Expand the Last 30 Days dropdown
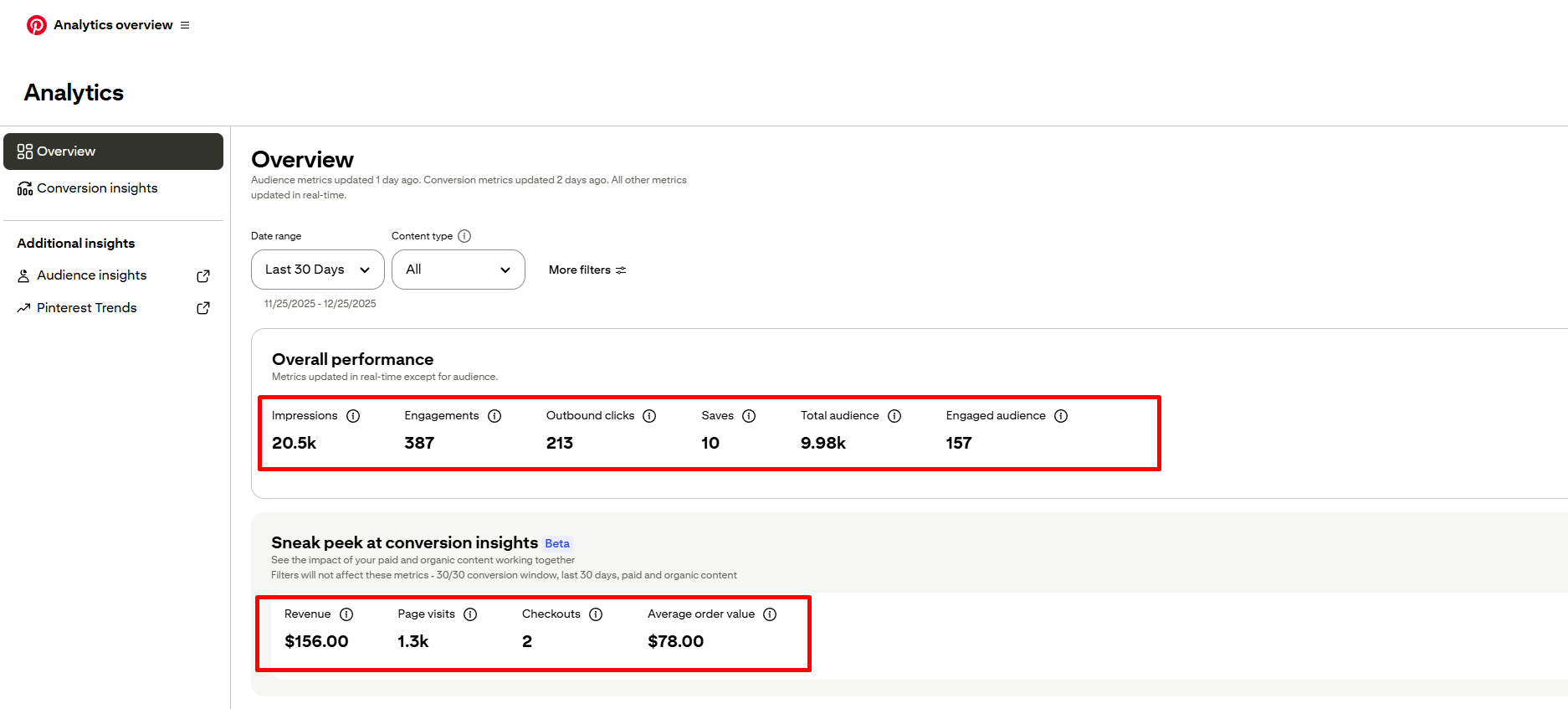The width and height of the screenshot is (1568, 709). [317, 270]
